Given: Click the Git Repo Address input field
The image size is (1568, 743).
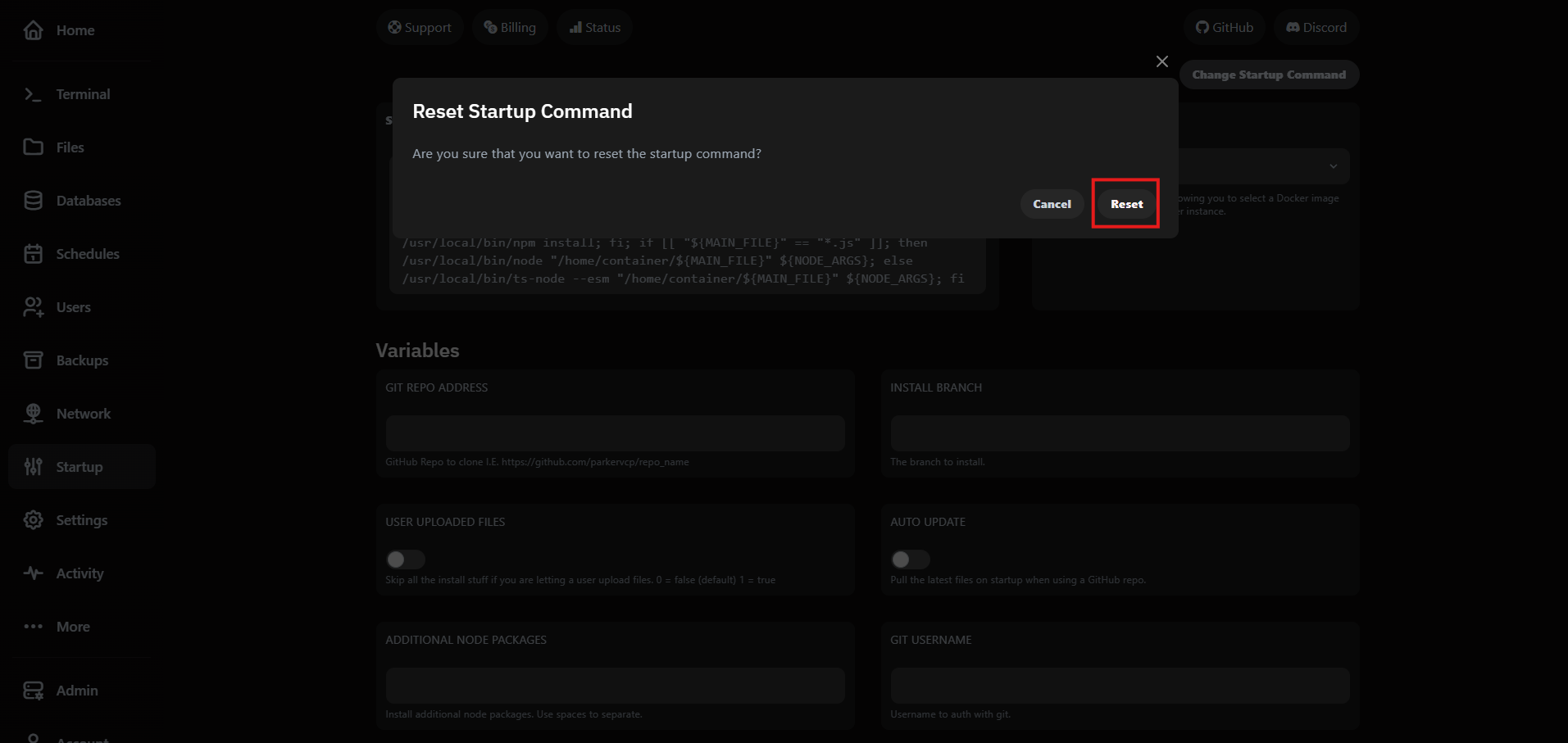Looking at the screenshot, I should [x=615, y=433].
